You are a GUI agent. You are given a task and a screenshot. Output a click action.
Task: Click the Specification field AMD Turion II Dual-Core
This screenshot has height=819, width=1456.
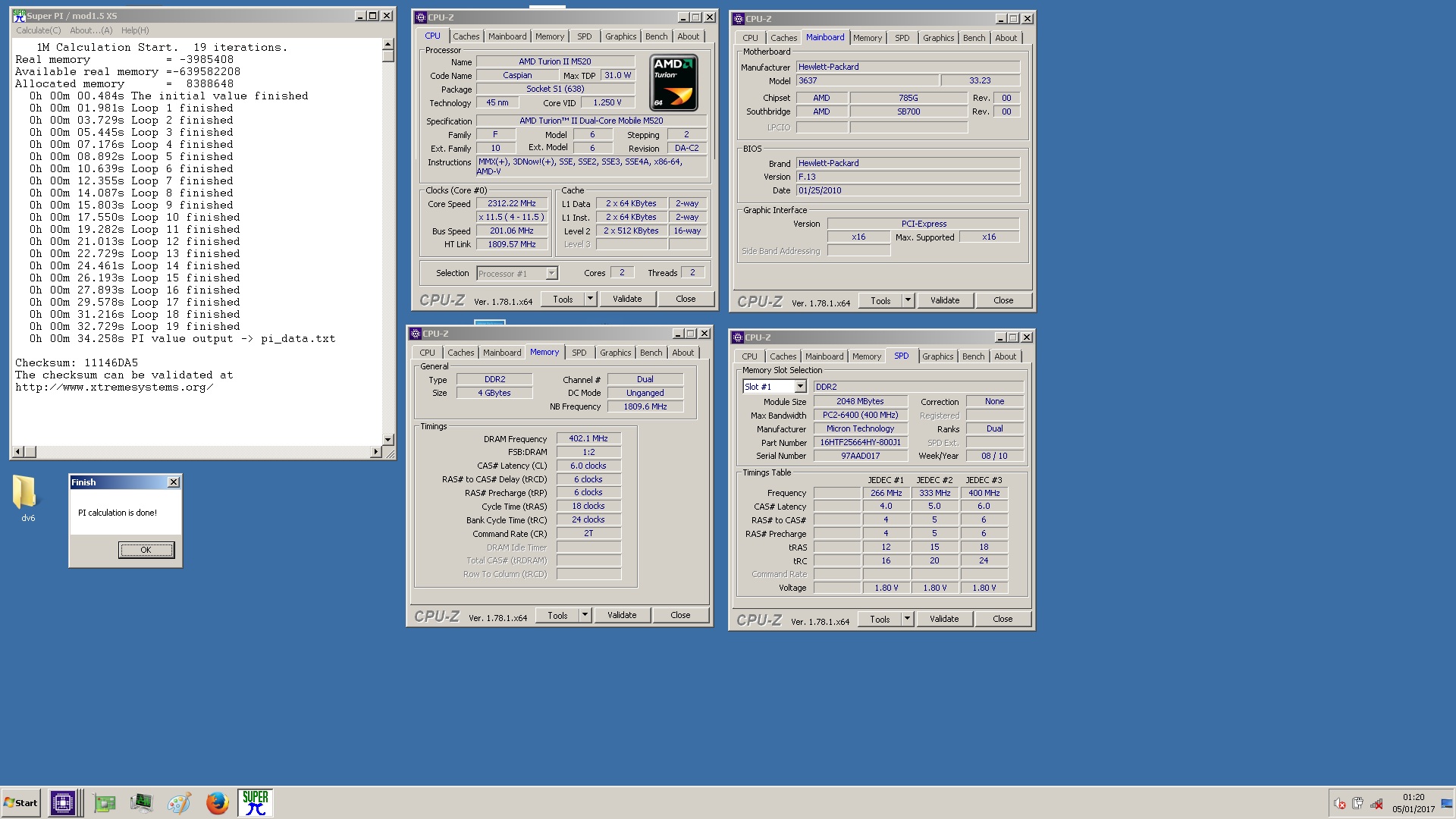pyautogui.click(x=591, y=121)
